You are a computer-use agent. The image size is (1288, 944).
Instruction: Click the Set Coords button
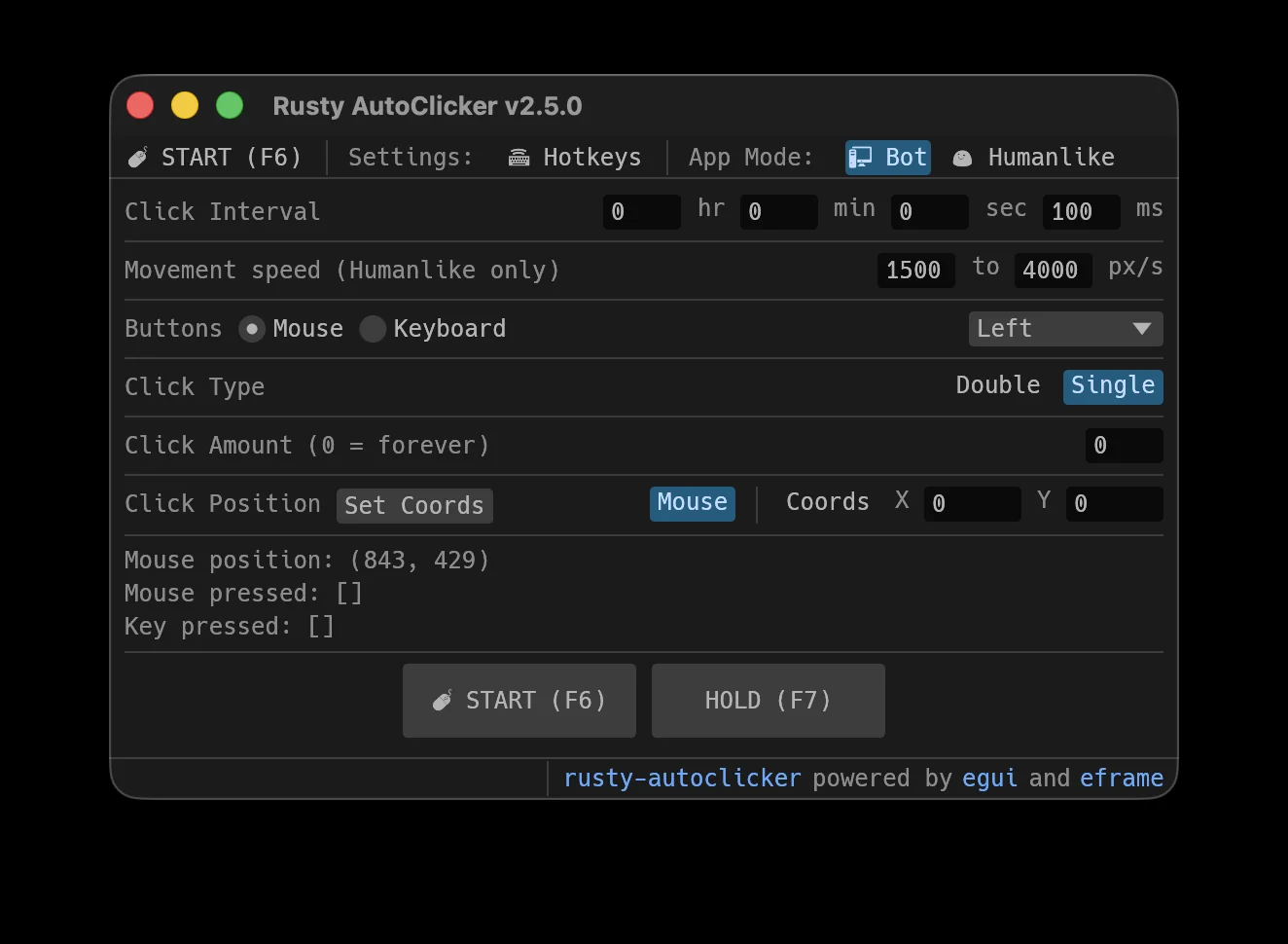coord(414,506)
